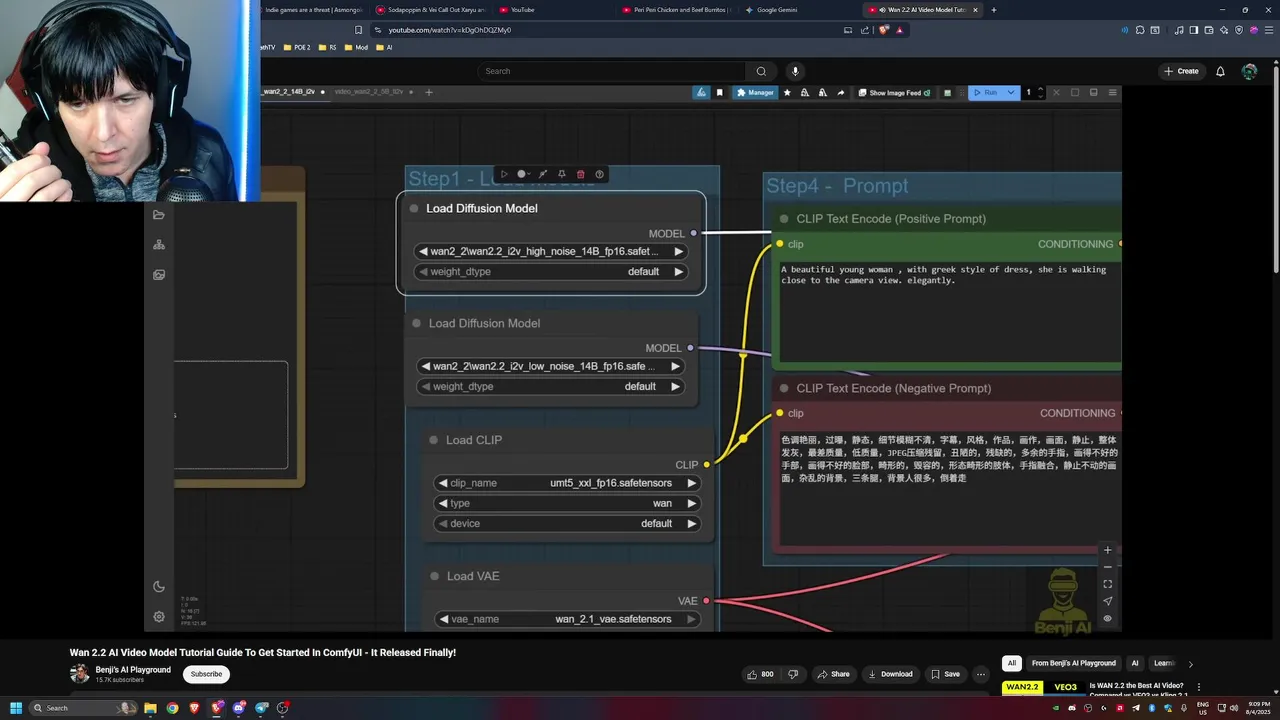Collapse the Load CLIP node
The width and height of the screenshot is (1280, 720).
(x=433, y=440)
